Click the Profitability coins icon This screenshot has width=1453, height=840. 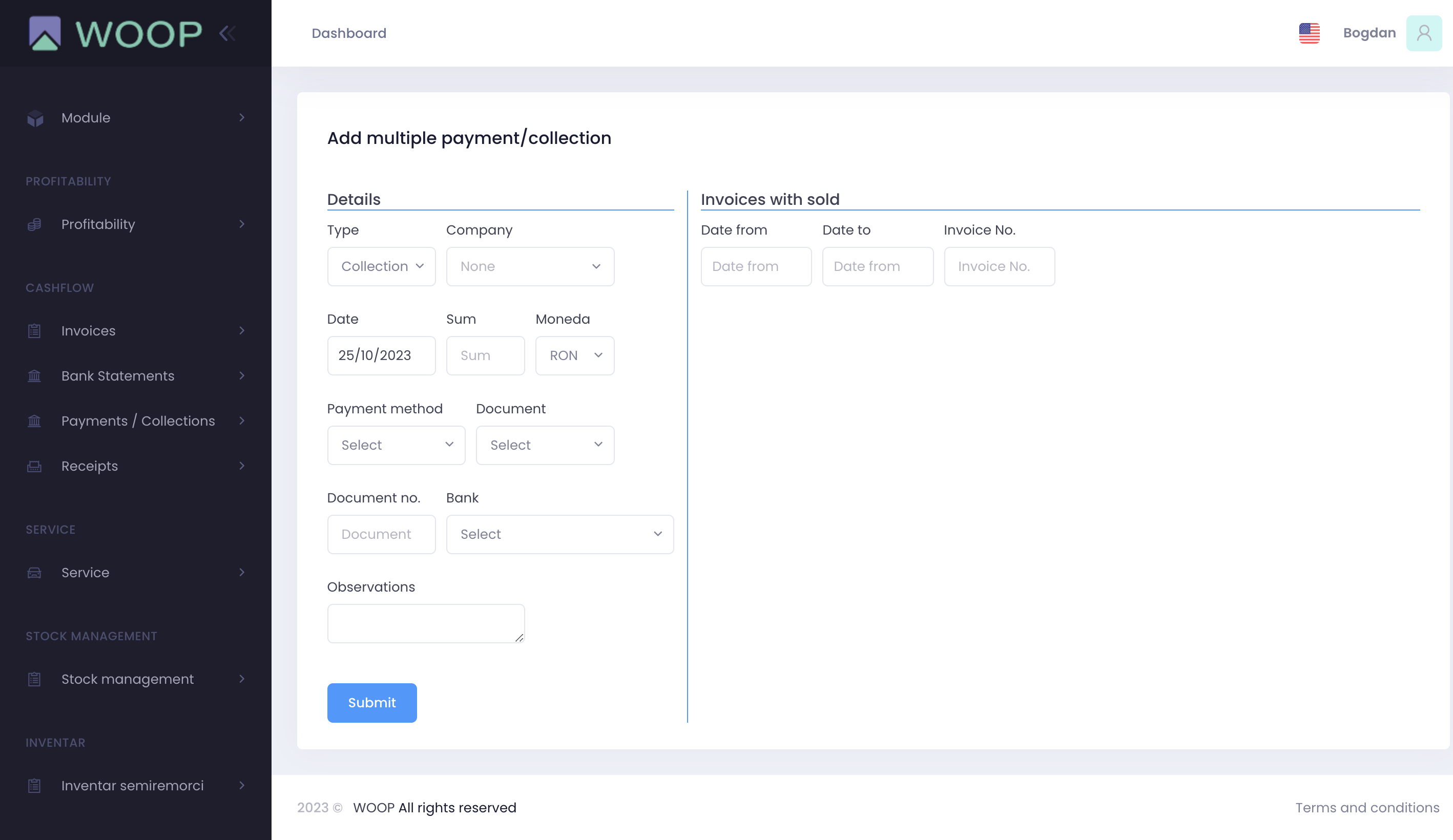pos(35,224)
